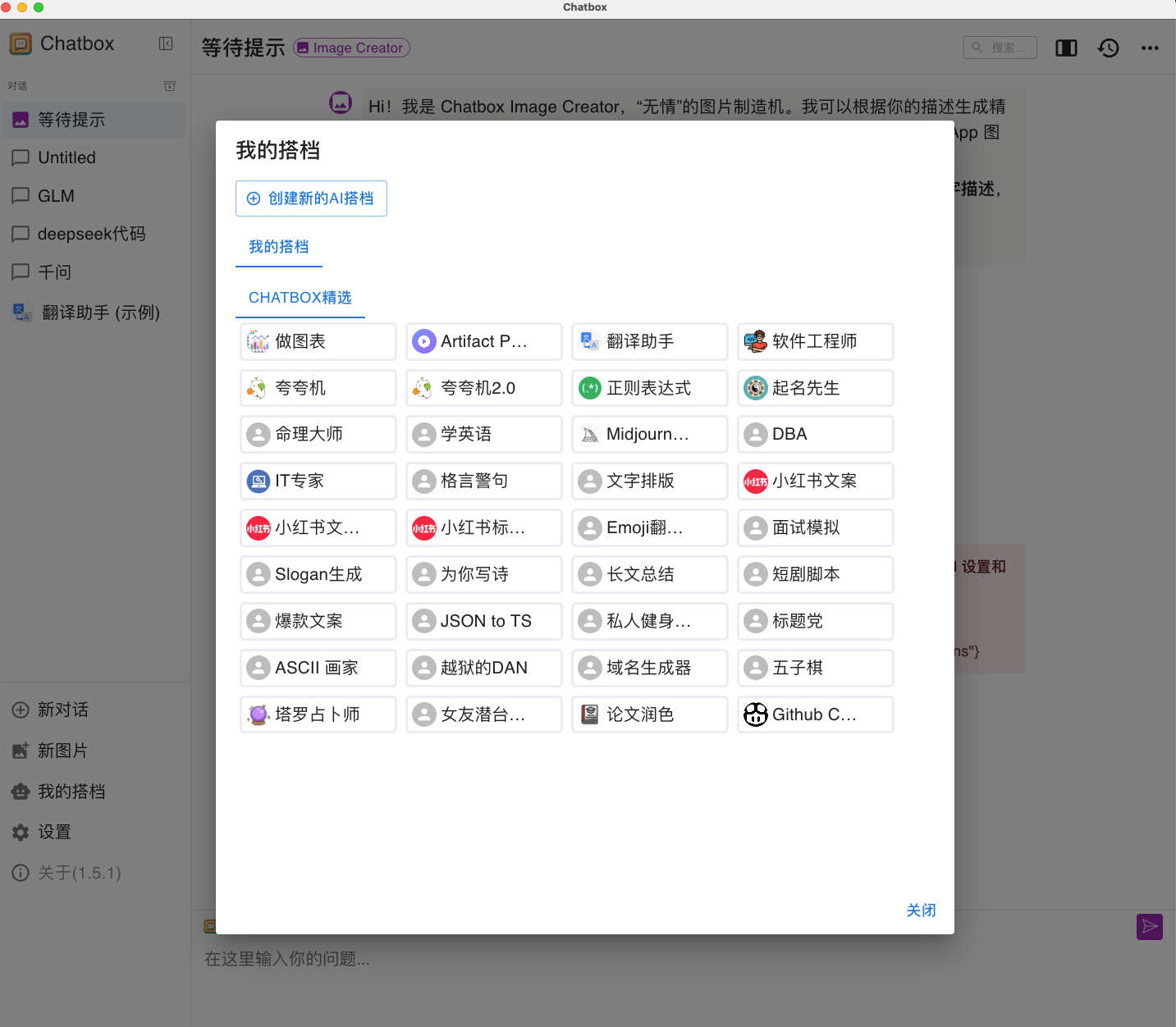Open the 等待提示 conversation in sidebar
This screenshot has height=1027, width=1176.
coord(94,120)
